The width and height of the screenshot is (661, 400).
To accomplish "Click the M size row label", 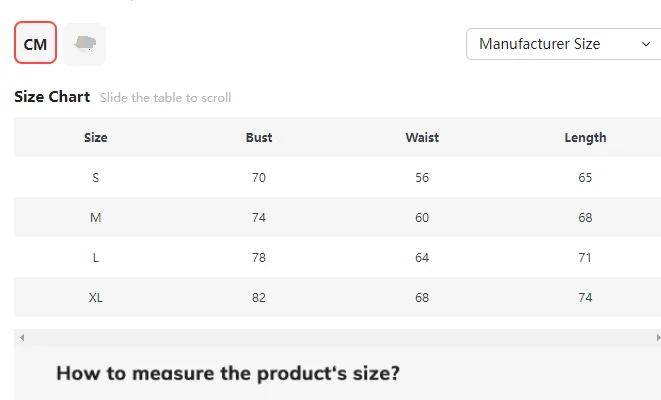I will click(x=96, y=217).
